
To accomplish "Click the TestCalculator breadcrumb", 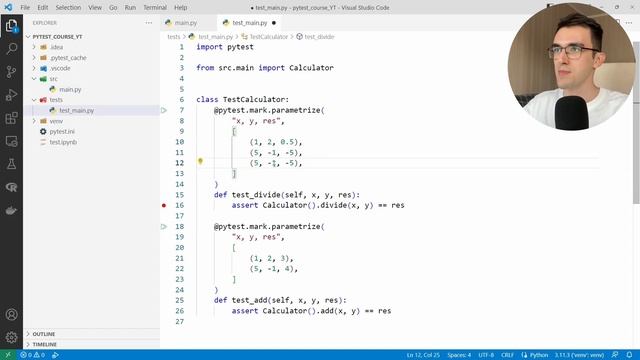I will (x=269, y=37).
